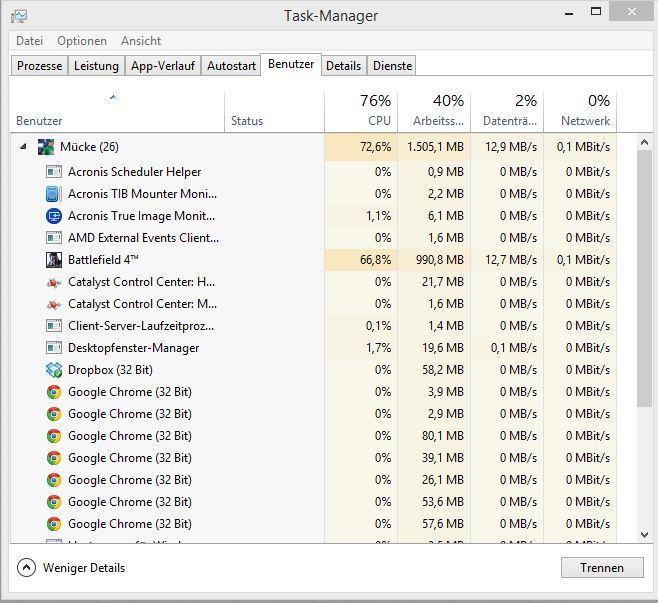This screenshot has width=658, height=603.
Task: Sort by Datenträger column header
Action: coord(507,111)
